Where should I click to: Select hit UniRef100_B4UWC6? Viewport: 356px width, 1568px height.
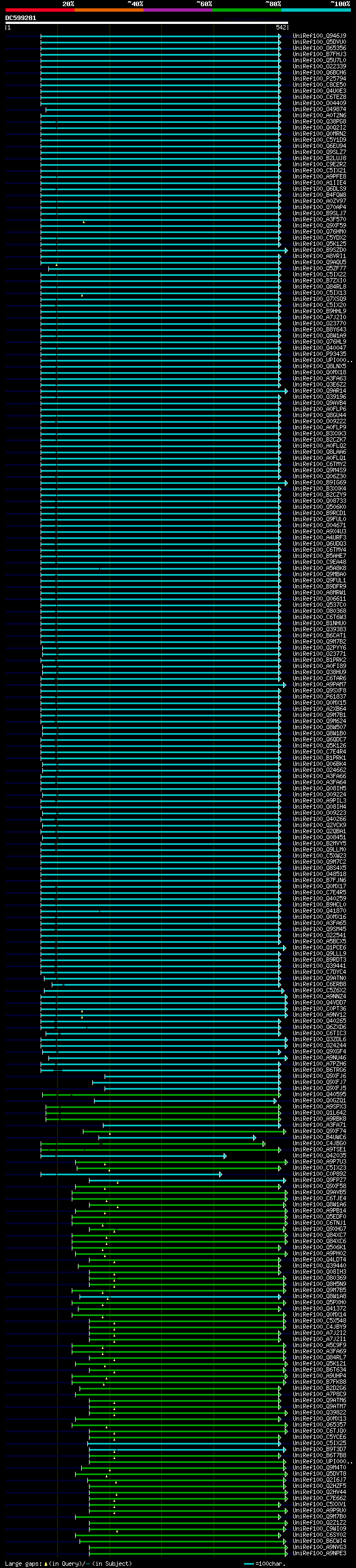point(319,1137)
